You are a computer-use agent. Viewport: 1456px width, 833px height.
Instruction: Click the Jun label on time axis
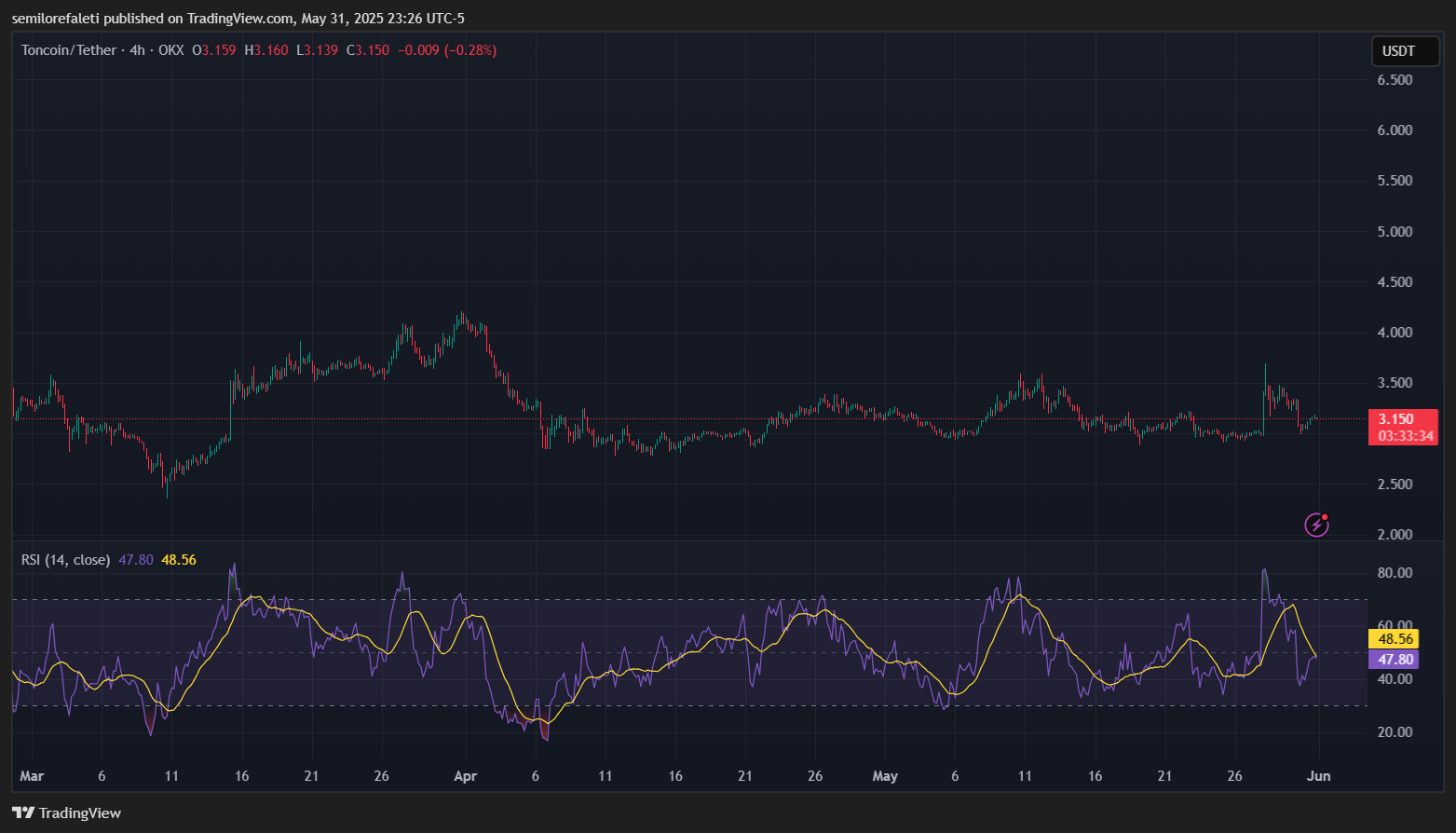tap(1319, 776)
